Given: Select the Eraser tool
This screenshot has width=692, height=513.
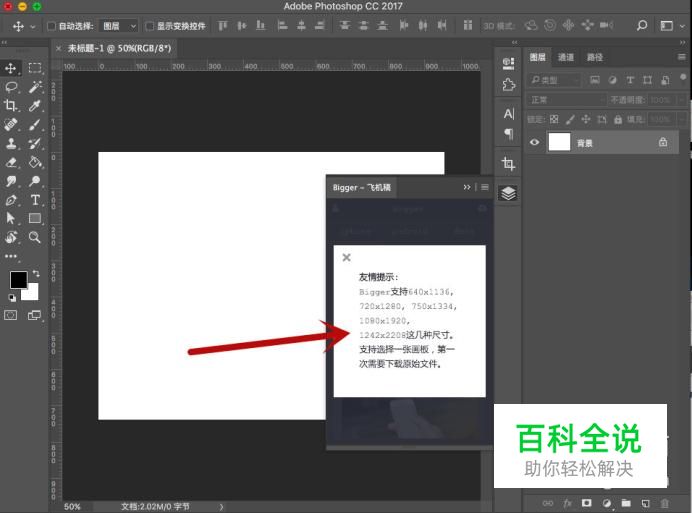Looking at the screenshot, I should 11,162.
